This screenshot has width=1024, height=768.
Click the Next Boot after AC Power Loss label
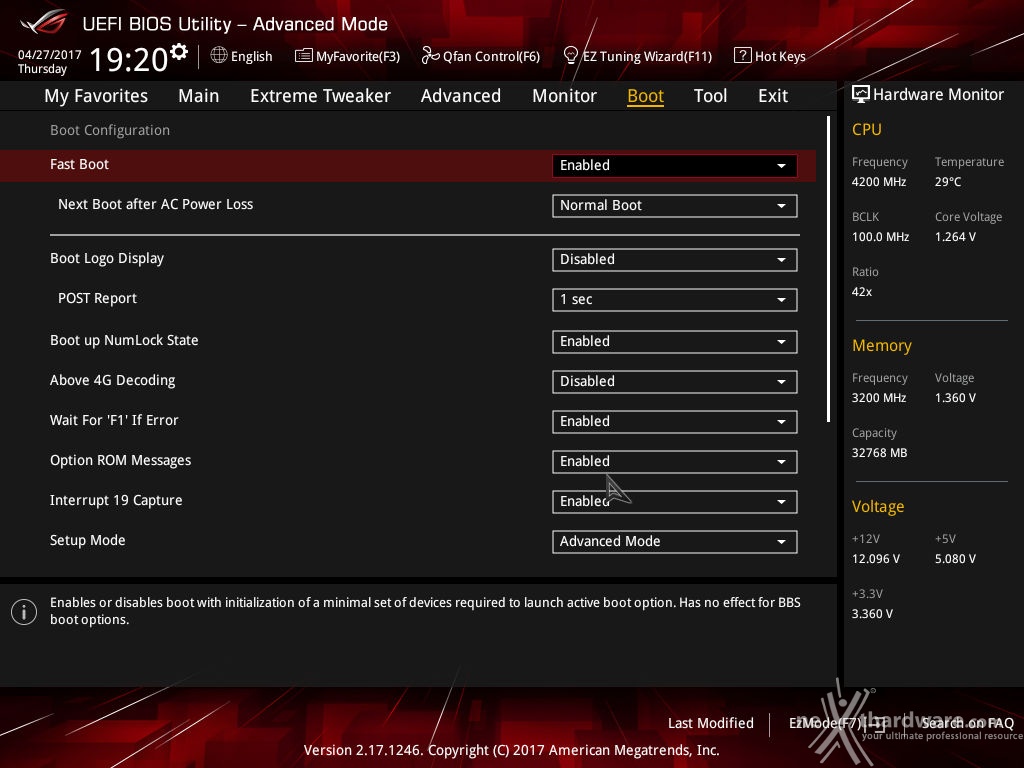coord(155,204)
